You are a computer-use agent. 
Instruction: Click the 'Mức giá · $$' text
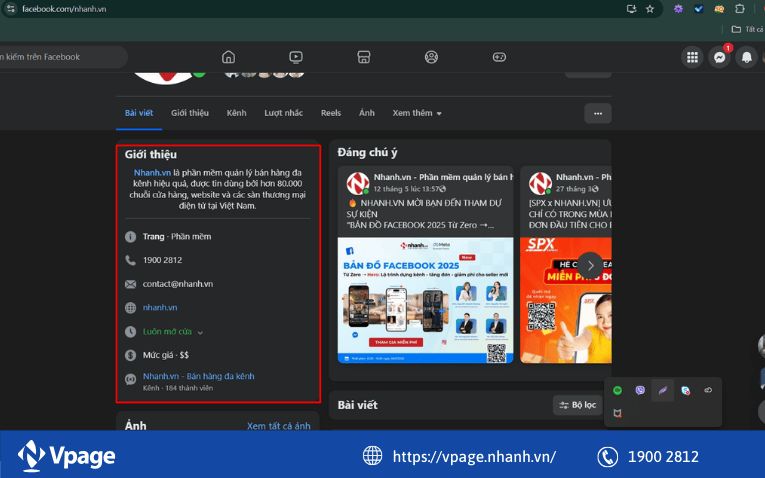(x=165, y=355)
